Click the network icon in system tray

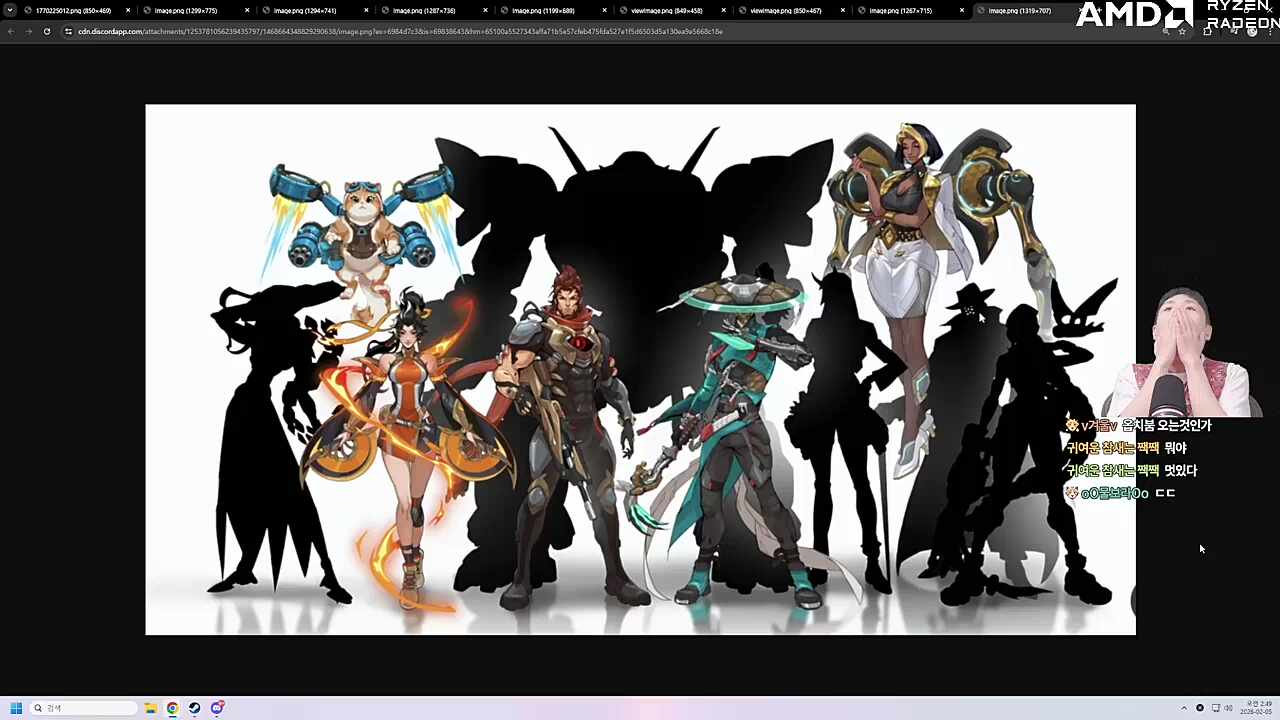tap(1216, 708)
